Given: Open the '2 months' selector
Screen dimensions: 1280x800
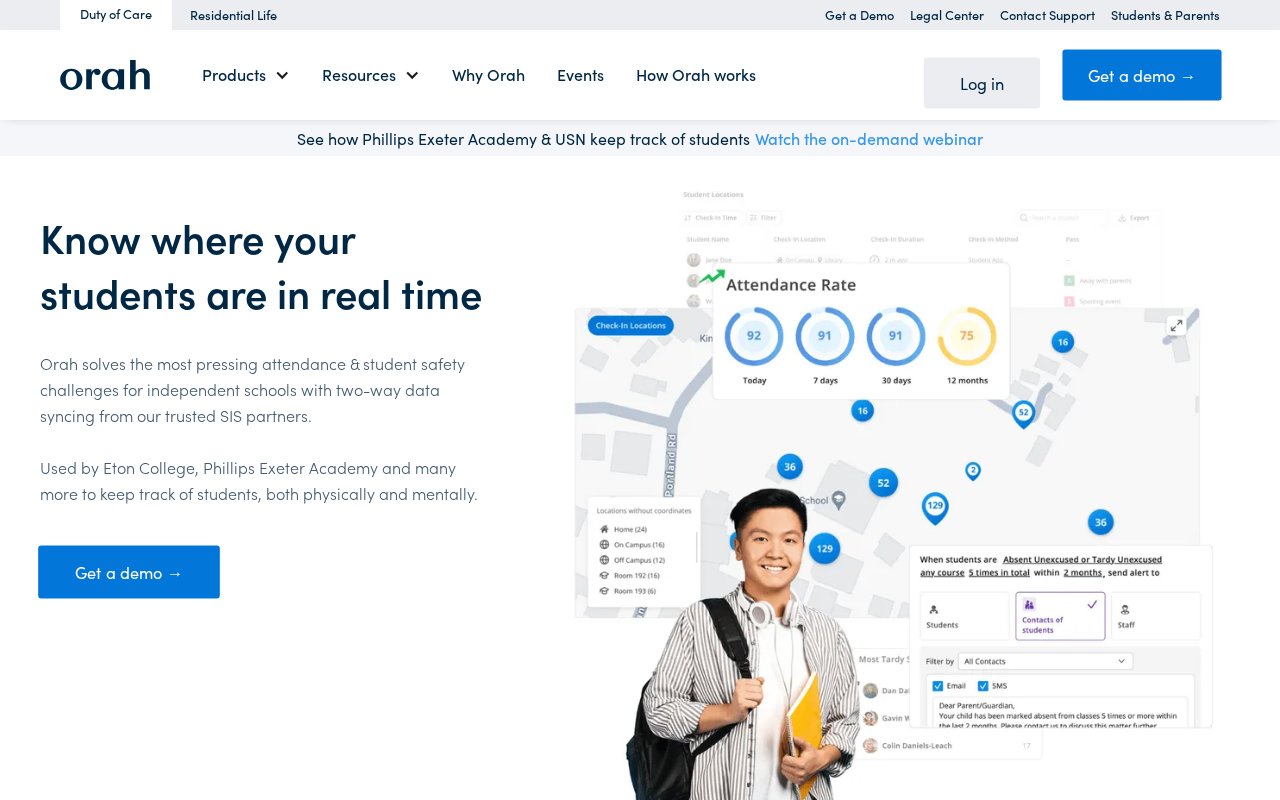Looking at the screenshot, I should coord(1083,573).
